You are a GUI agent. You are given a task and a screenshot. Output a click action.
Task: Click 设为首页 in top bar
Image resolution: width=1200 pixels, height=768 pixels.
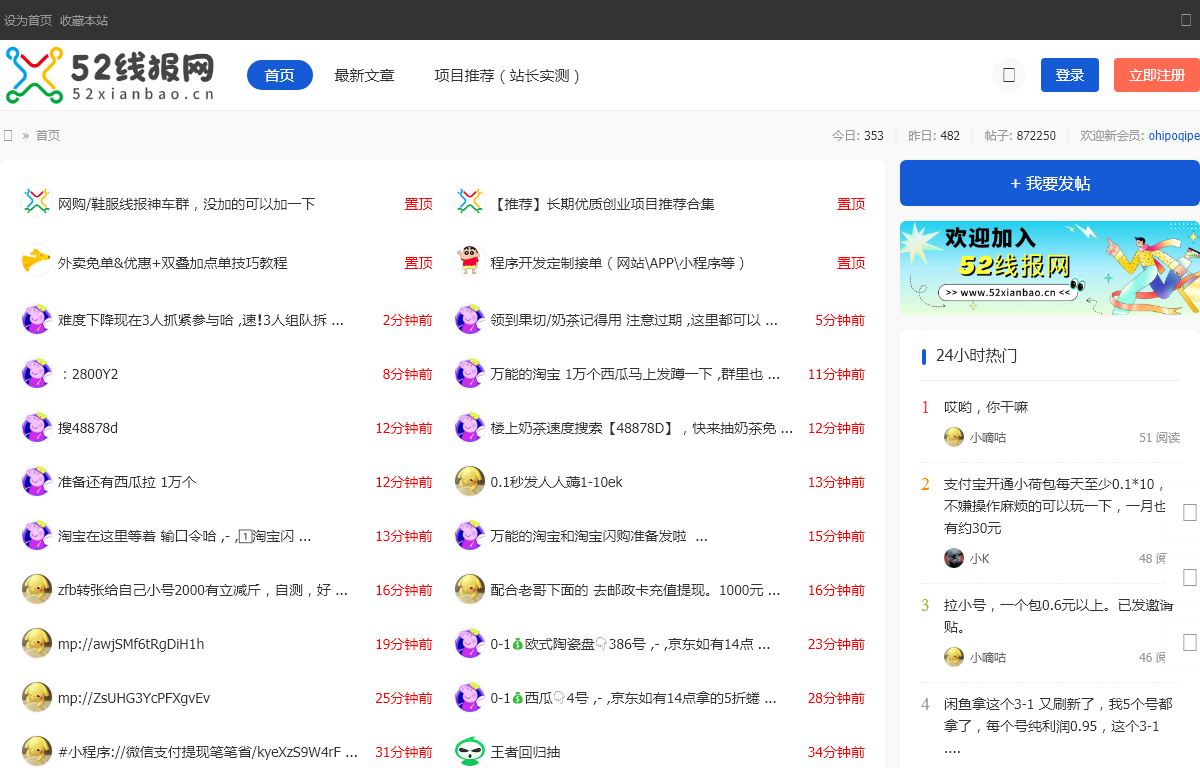pos(28,20)
